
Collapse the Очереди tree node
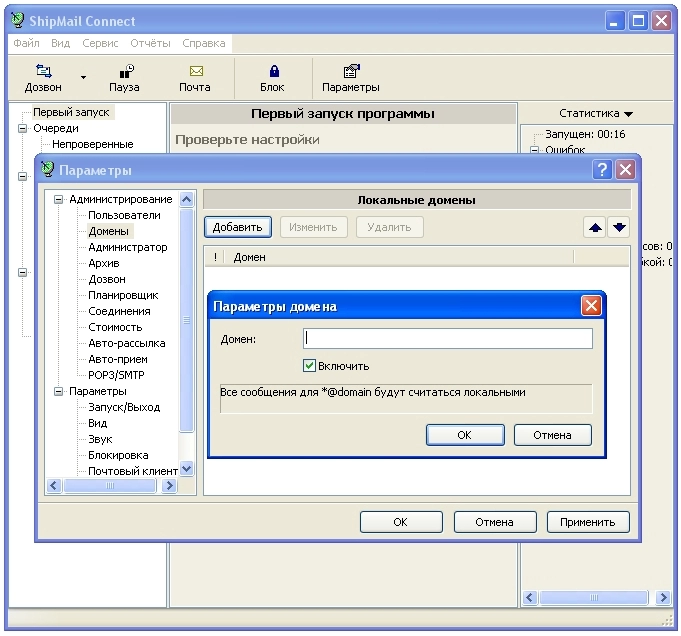(x=22, y=129)
